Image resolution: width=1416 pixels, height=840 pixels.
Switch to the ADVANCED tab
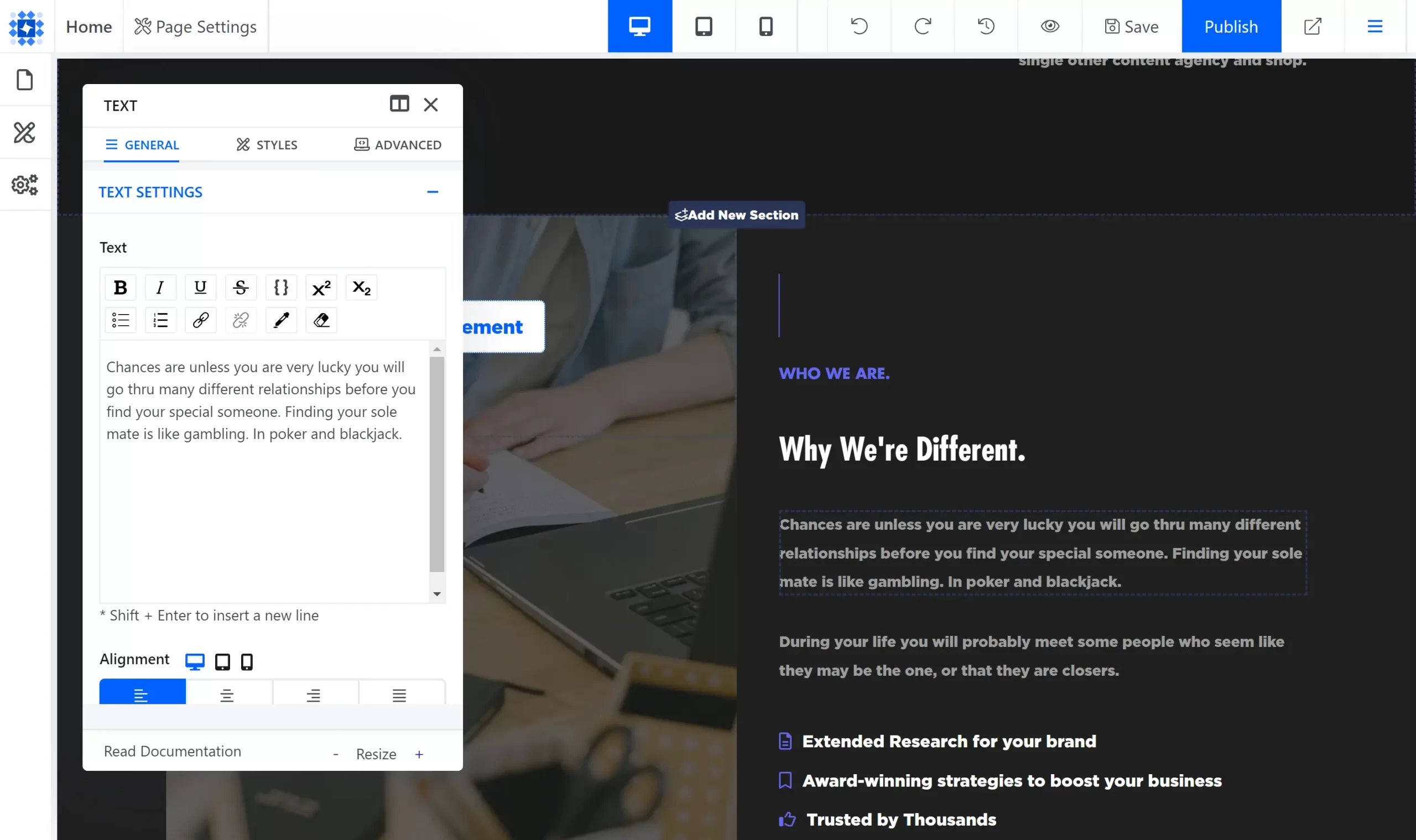tap(398, 145)
